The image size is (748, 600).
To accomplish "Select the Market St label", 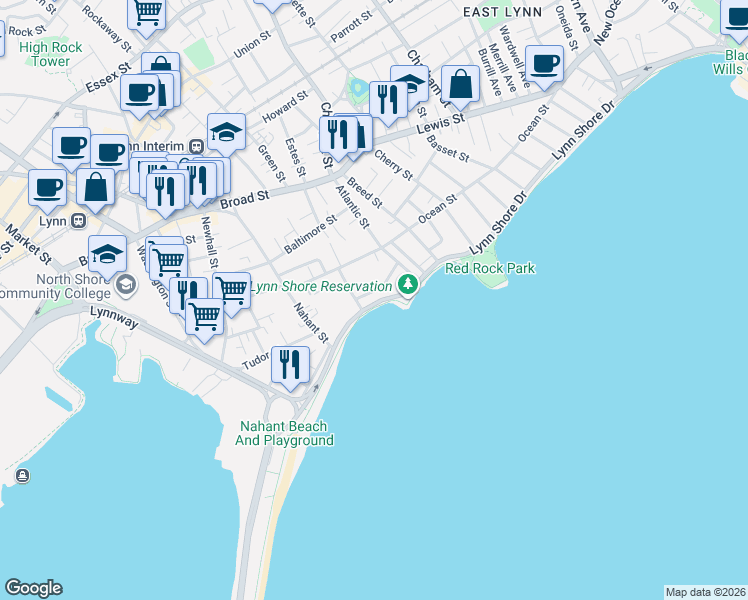I will pos(28,244).
